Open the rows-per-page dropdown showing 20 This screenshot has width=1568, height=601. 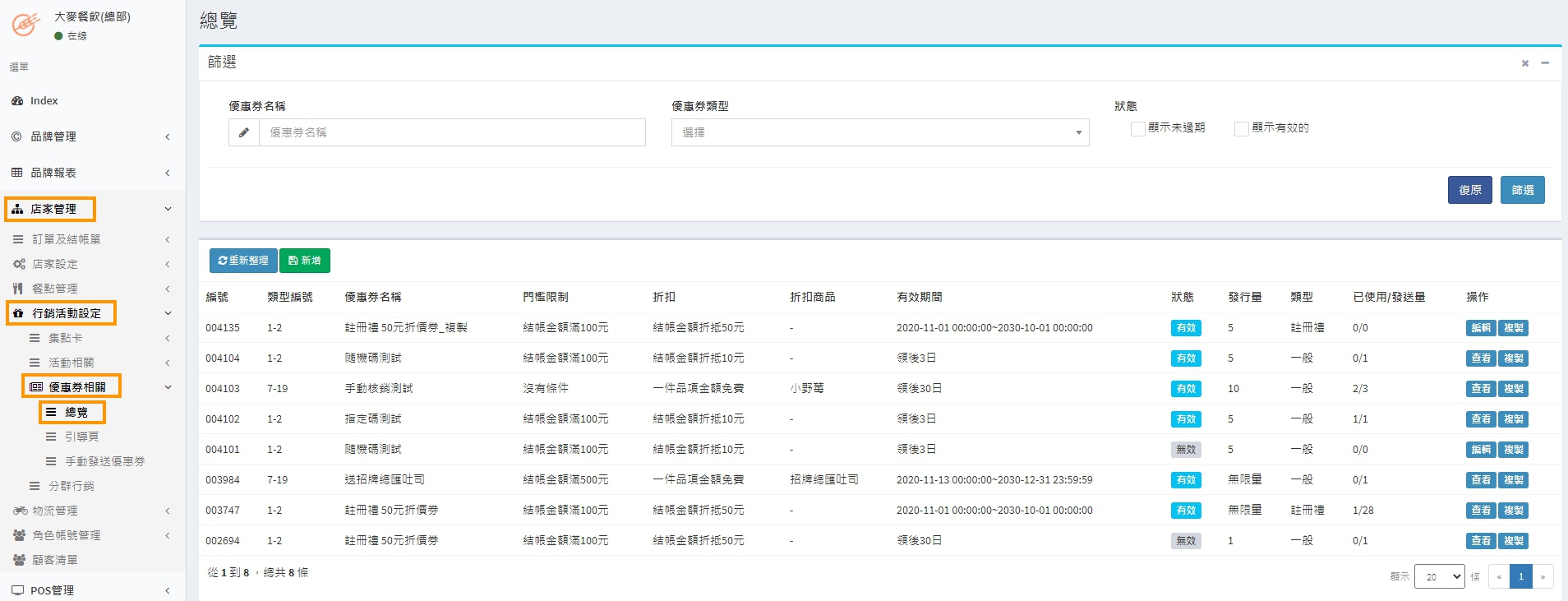[x=1439, y=576]
